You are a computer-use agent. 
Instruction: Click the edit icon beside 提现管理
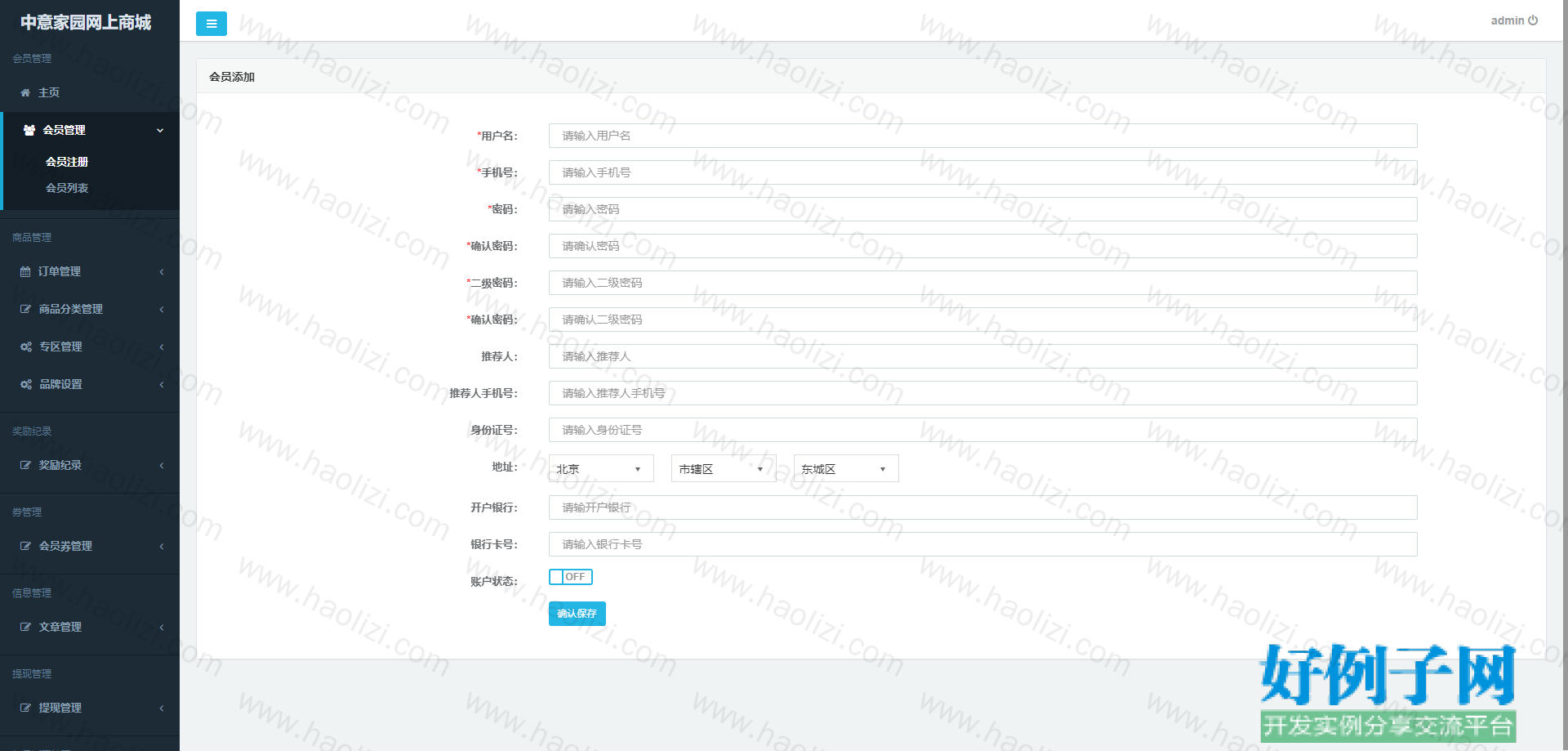25,708
